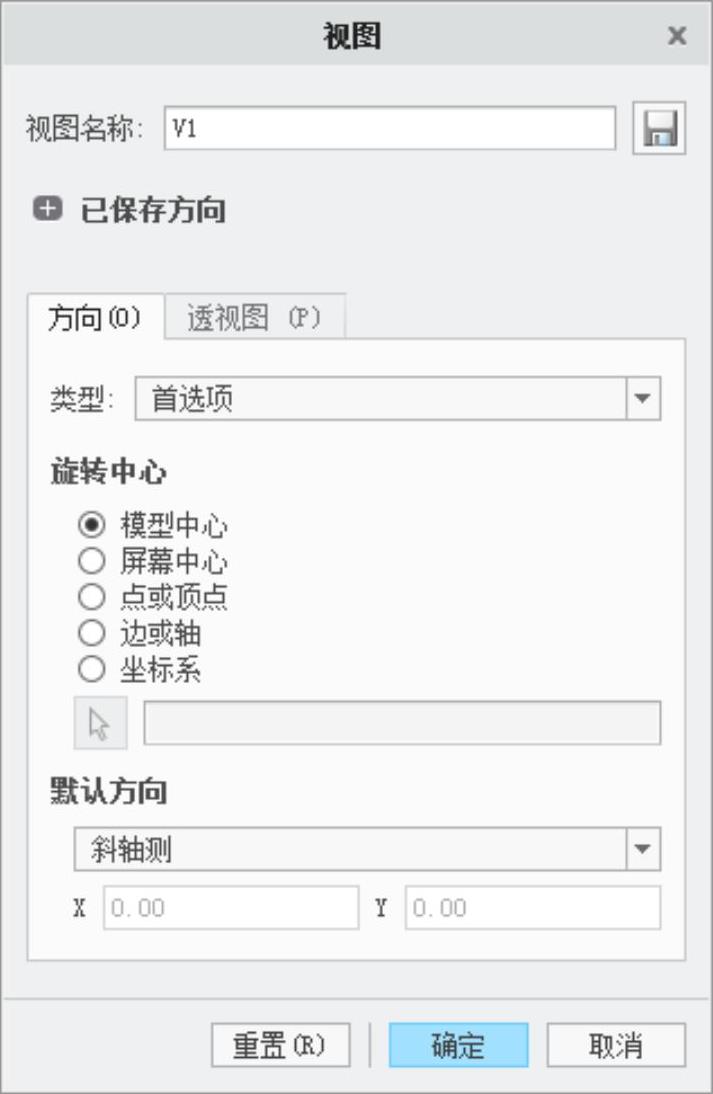Image resolution: width=713 pixels, height=1094 pixels.
Task: Select the 模型中心 radio button
Action: (x=91, y=525)
